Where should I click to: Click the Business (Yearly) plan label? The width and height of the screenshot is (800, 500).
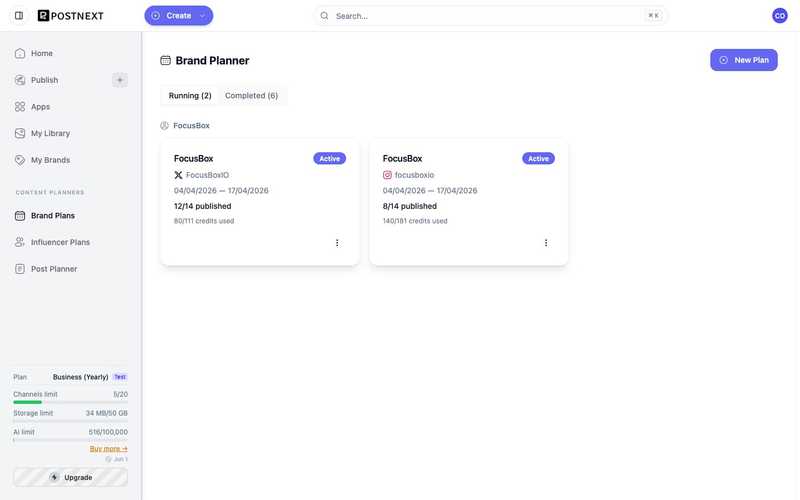[81, 377]
